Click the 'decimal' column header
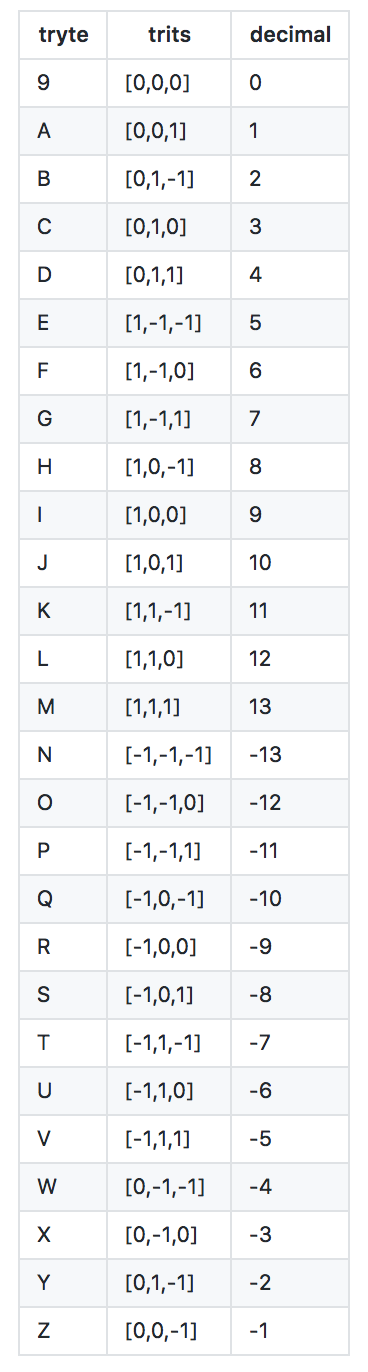 (x=291, y=35)
